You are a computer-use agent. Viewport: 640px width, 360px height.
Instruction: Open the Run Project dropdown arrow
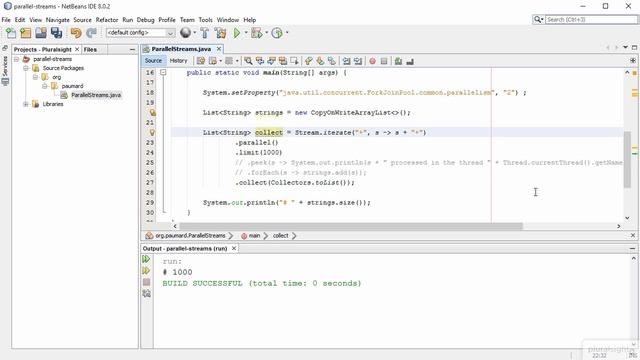point(246,33)
